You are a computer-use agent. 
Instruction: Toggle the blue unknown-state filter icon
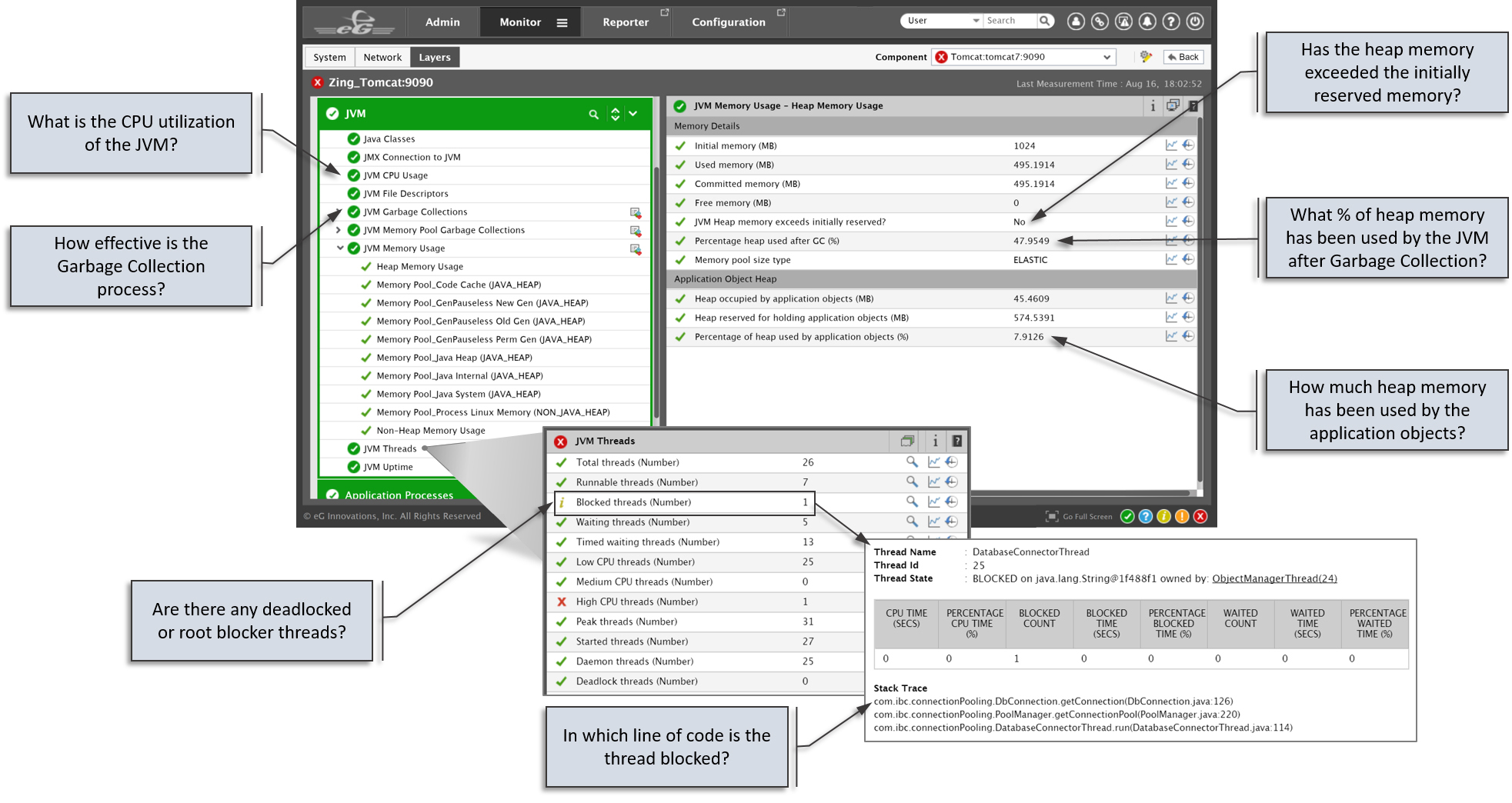[x=1146, y=516]
